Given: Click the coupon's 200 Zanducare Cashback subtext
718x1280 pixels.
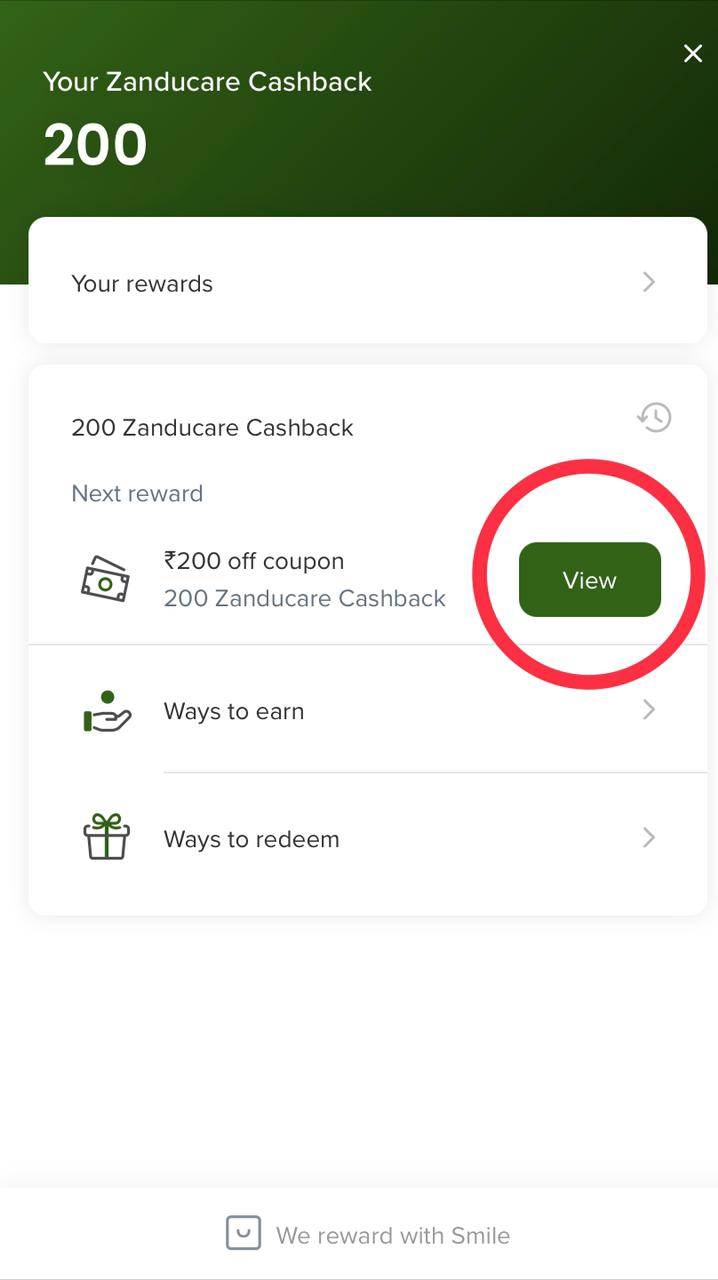Looking at the screenshot, I should [x=305, y=598].
